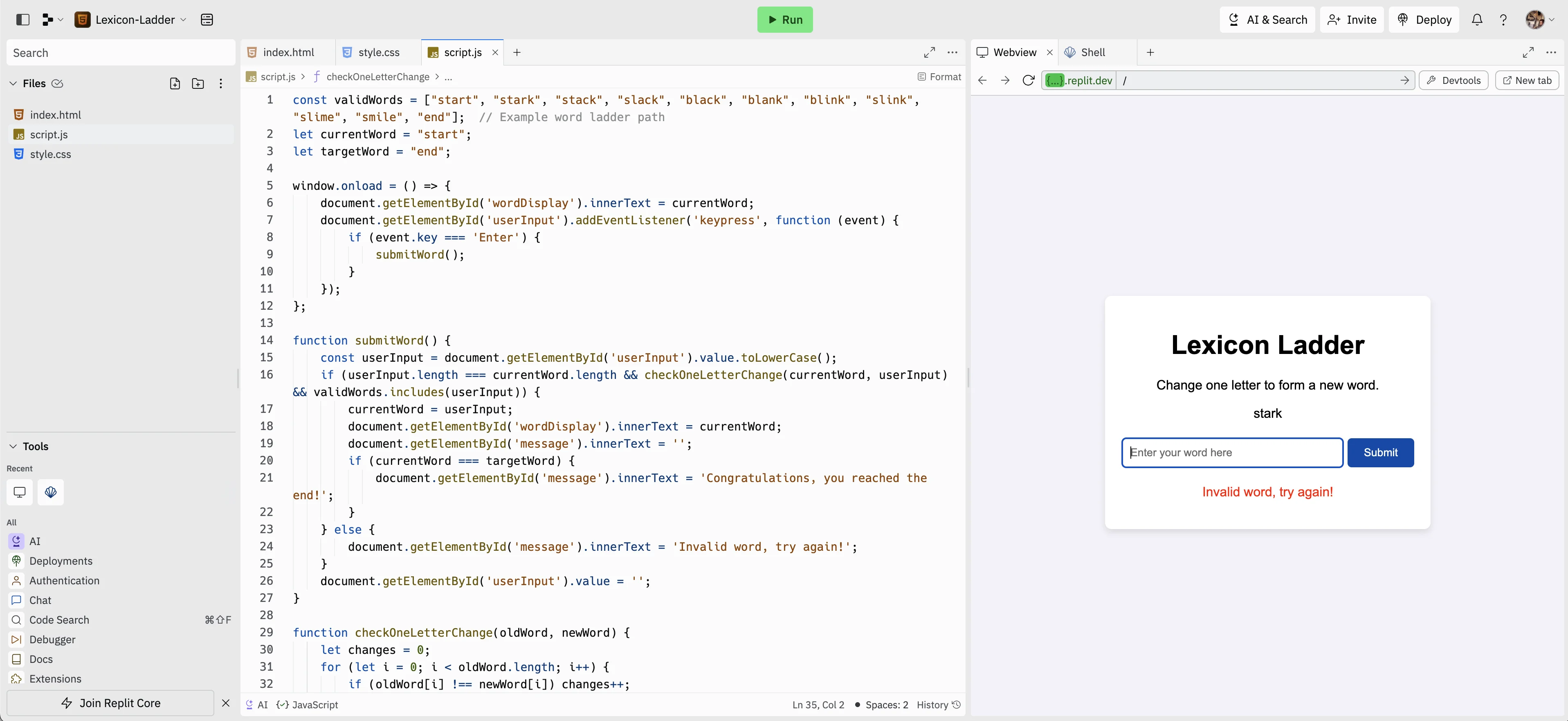This screenshot has height=721, width=1568.
Task: Click the new file icon in Files
Action: coord(175,83)
